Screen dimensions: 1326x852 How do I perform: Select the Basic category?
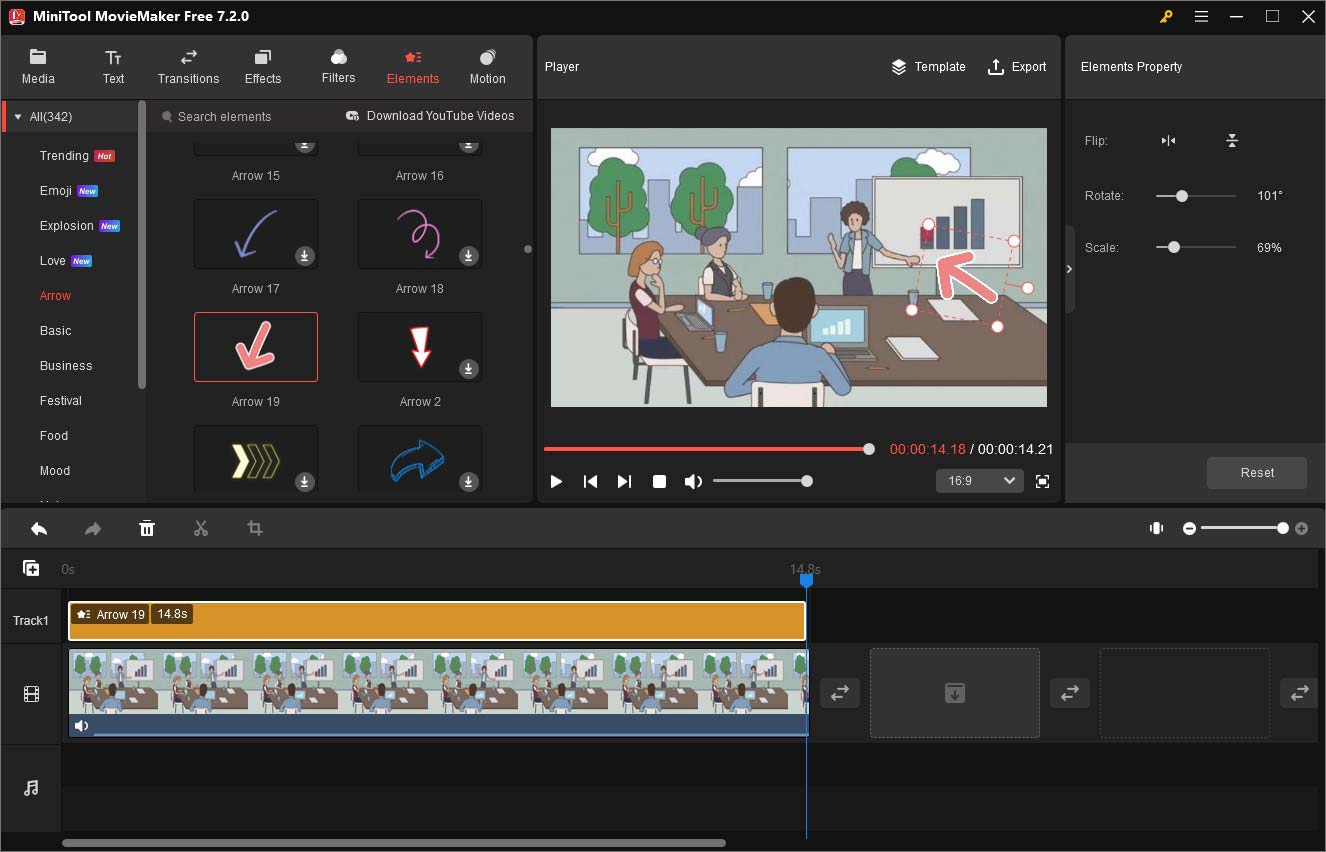56,331
